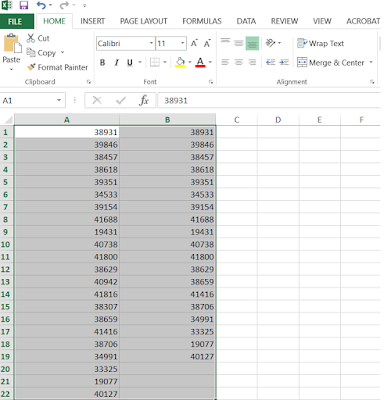Click the Save icon in quick access toolbar
Viewport: 384px width, 400px height.
(x=24, y=5)
